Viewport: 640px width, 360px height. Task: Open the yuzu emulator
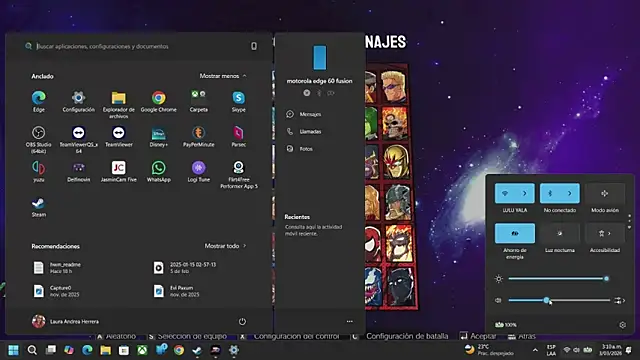point(39,171)
